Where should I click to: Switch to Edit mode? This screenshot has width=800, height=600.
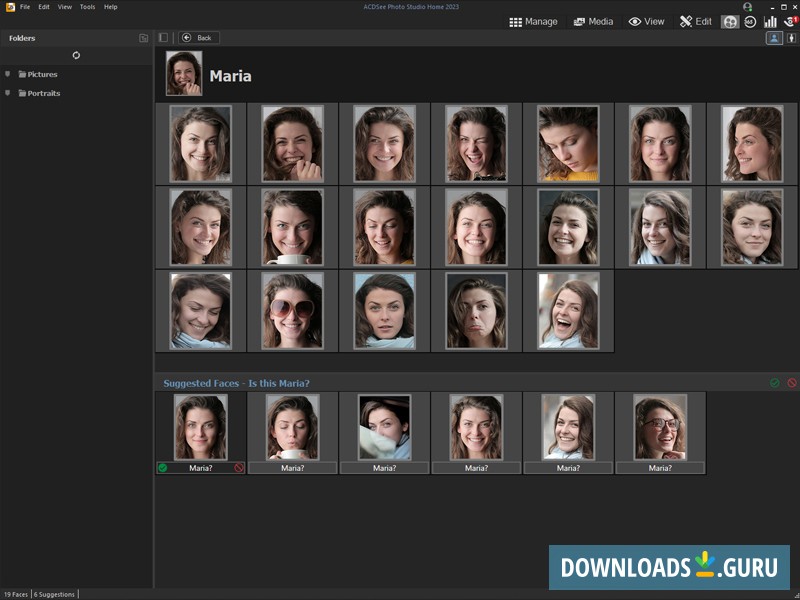(x=696, y=21)
